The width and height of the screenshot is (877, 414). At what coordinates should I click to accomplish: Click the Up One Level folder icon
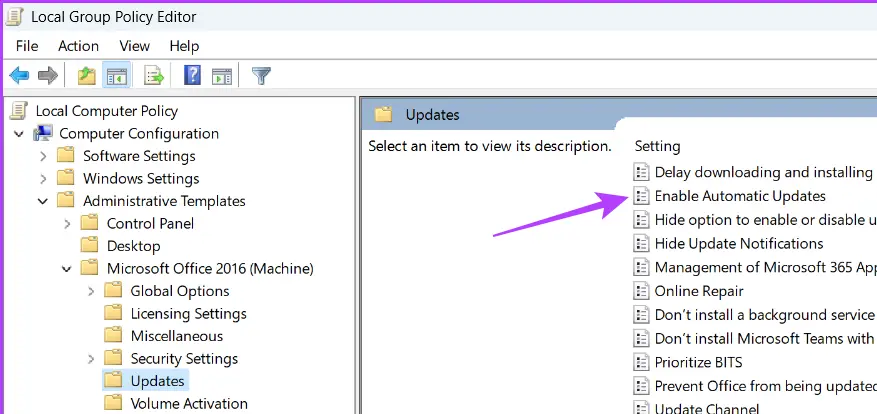coord(87,76)
